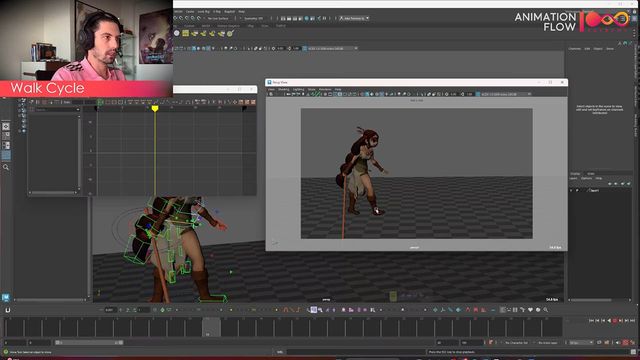Click the highlighted blue selection icon in animBot toolbar
This screenshot has width=640, height=360.
[x=313, y=310]
